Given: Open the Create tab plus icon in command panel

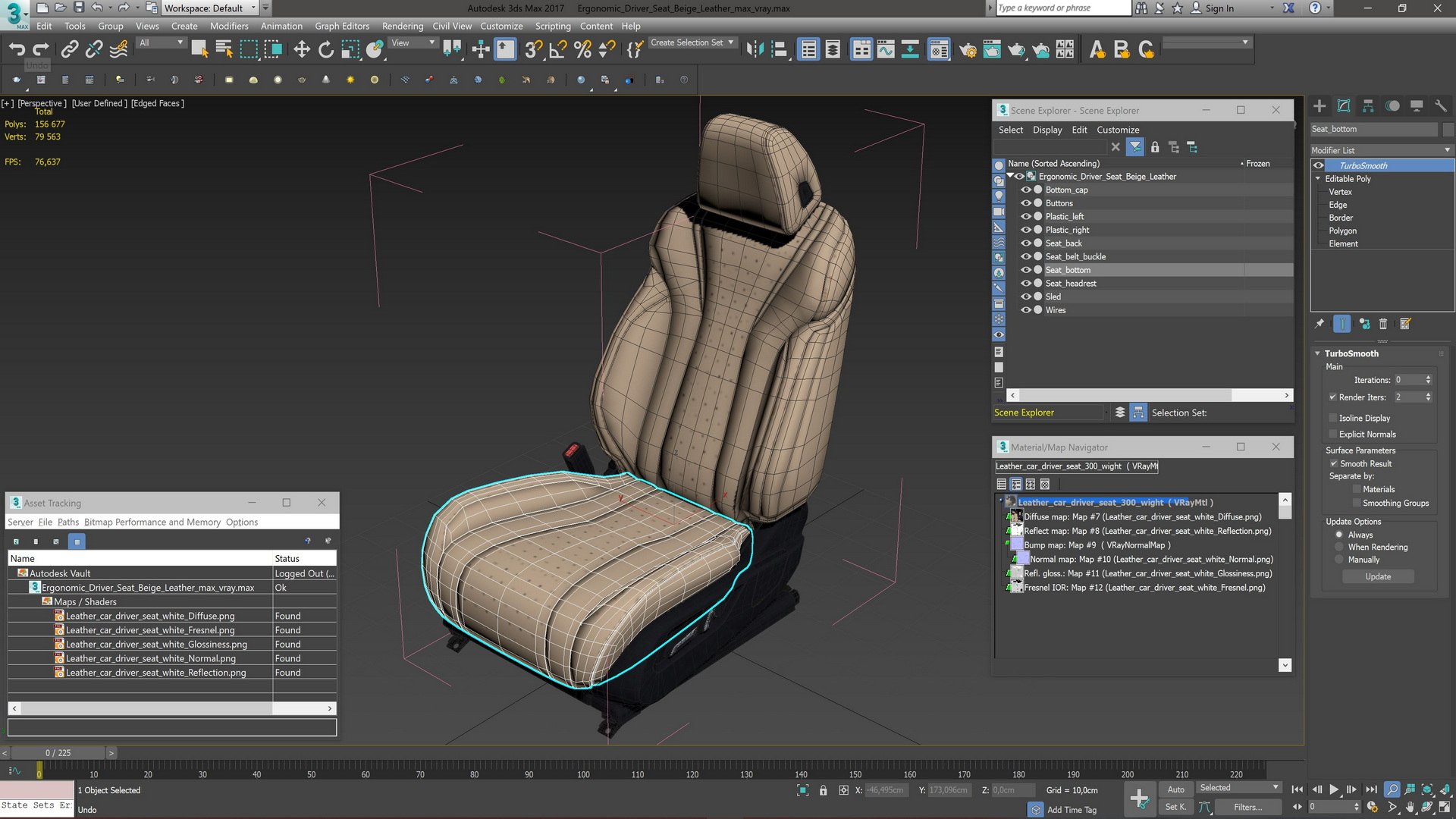Looking at the screenshot, I should [x=1319, y=106].
